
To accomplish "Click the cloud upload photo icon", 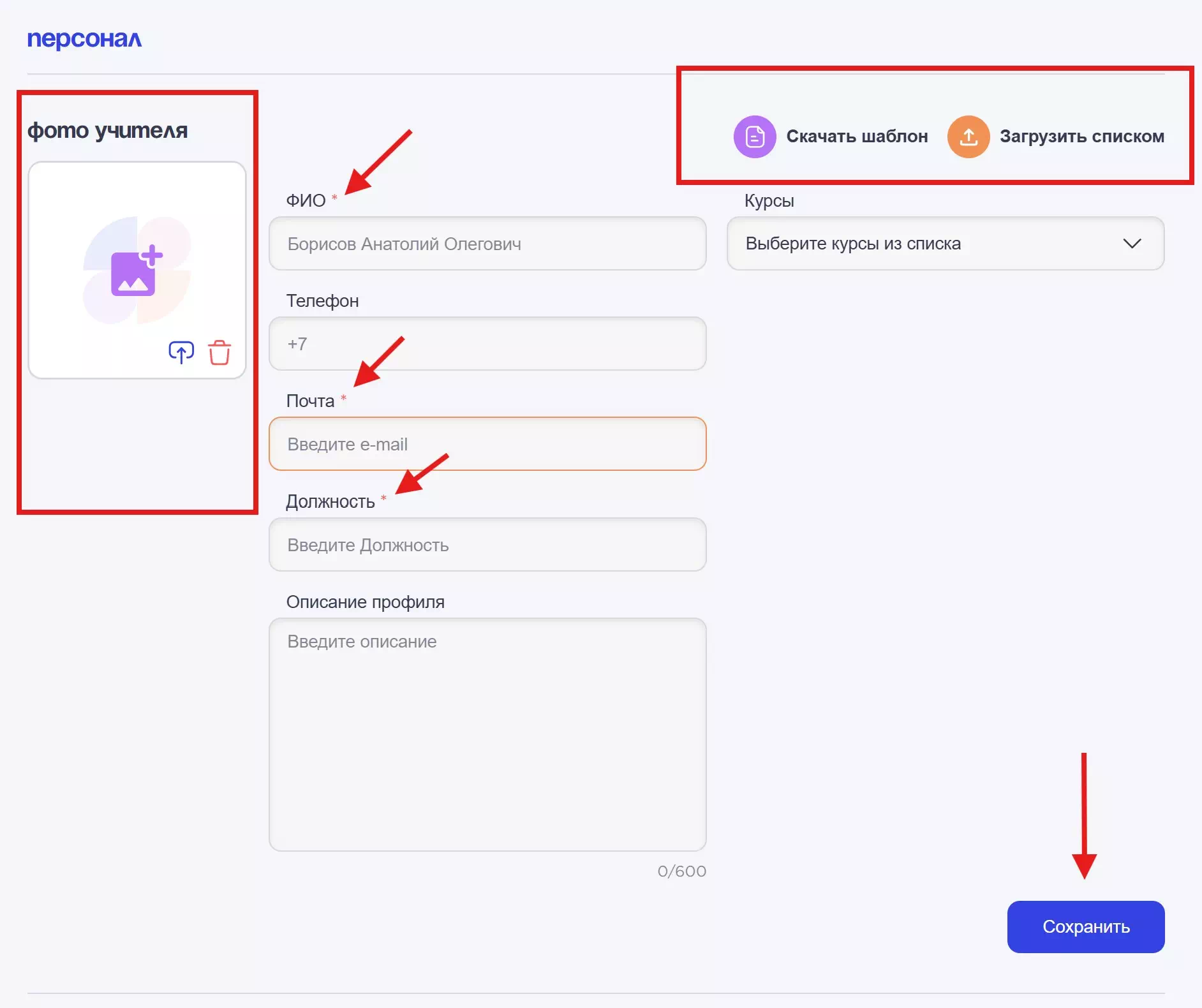I will pos(181,352).
